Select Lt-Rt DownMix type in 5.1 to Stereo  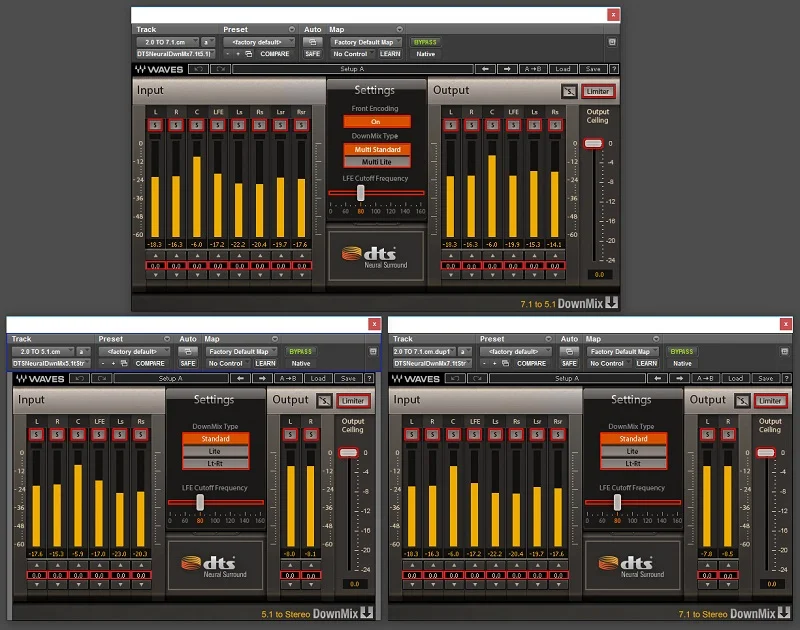(x=215, y=464)
